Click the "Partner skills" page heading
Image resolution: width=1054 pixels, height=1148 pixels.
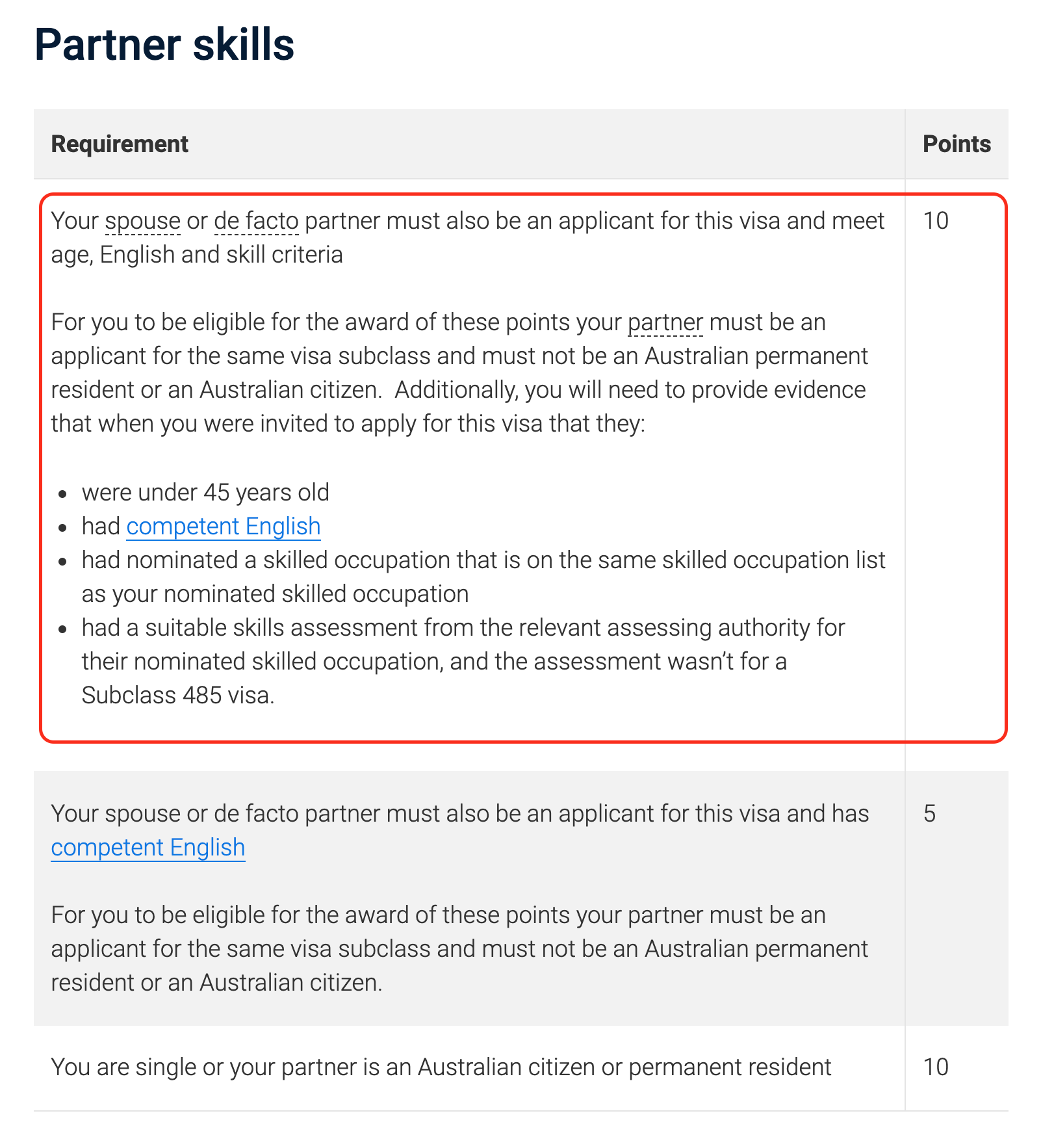click(164, 45)
